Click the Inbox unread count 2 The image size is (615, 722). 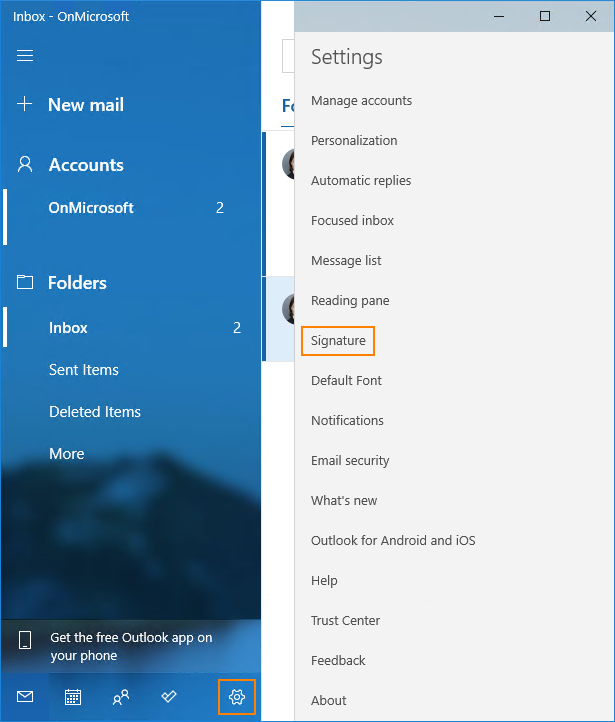(x=237, y=328)
